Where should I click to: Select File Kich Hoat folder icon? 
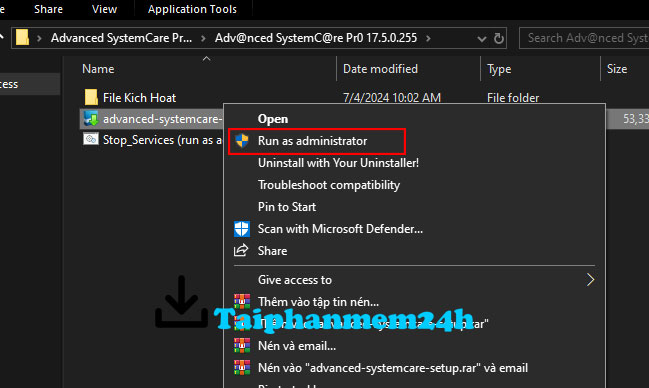click(x=91, y=97)
